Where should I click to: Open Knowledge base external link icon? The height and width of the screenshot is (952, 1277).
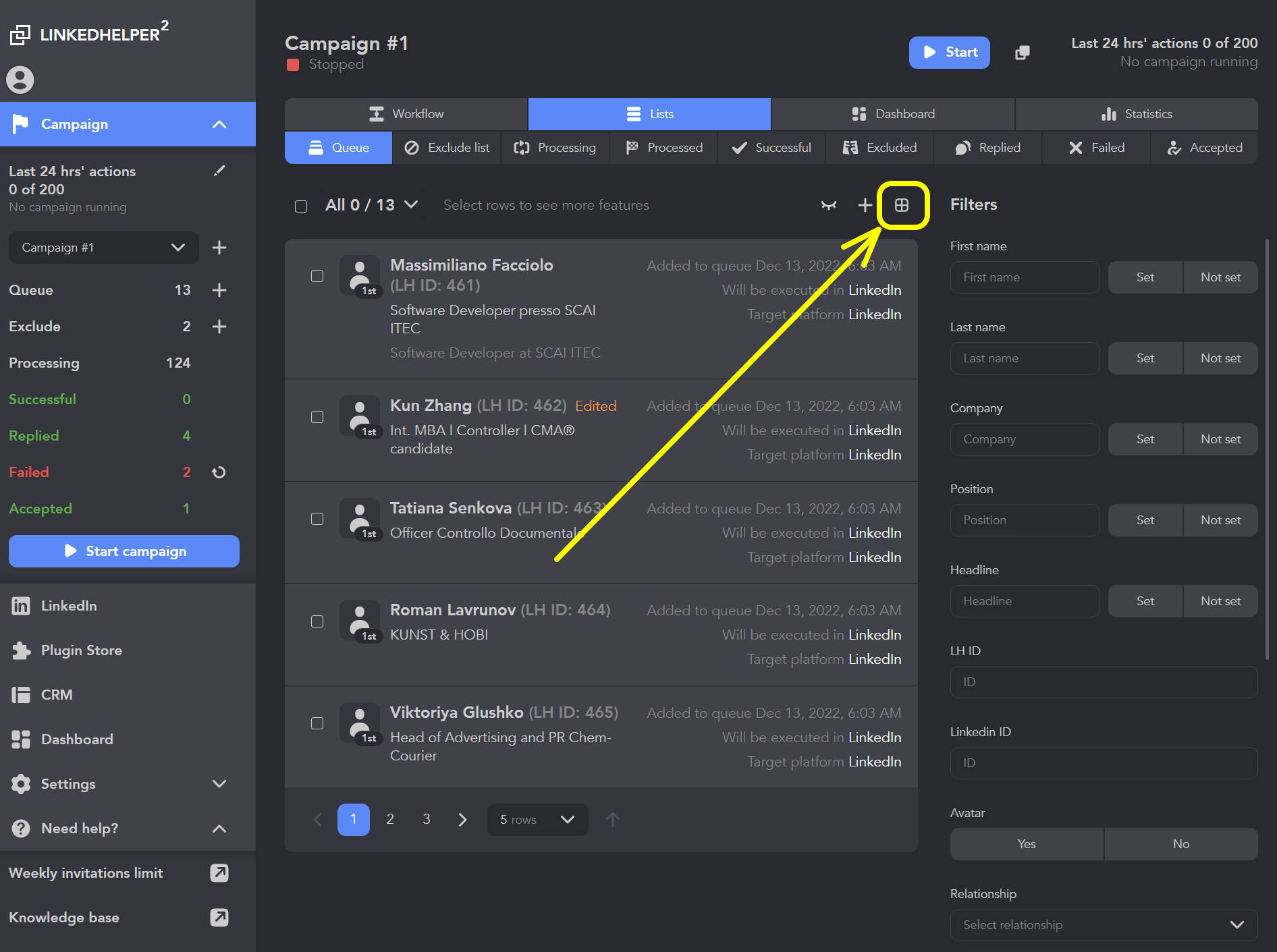click(219, 918)
